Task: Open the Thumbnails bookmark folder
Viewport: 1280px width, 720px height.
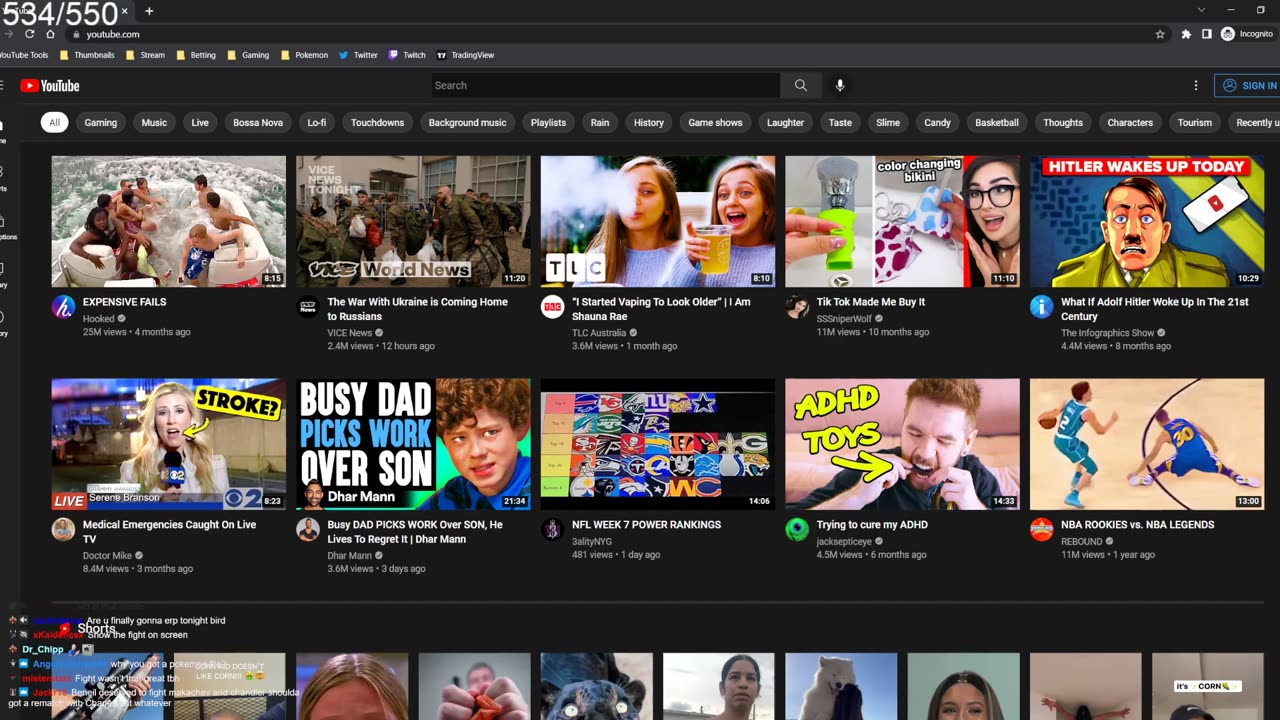Action: [x=87, y=55]
